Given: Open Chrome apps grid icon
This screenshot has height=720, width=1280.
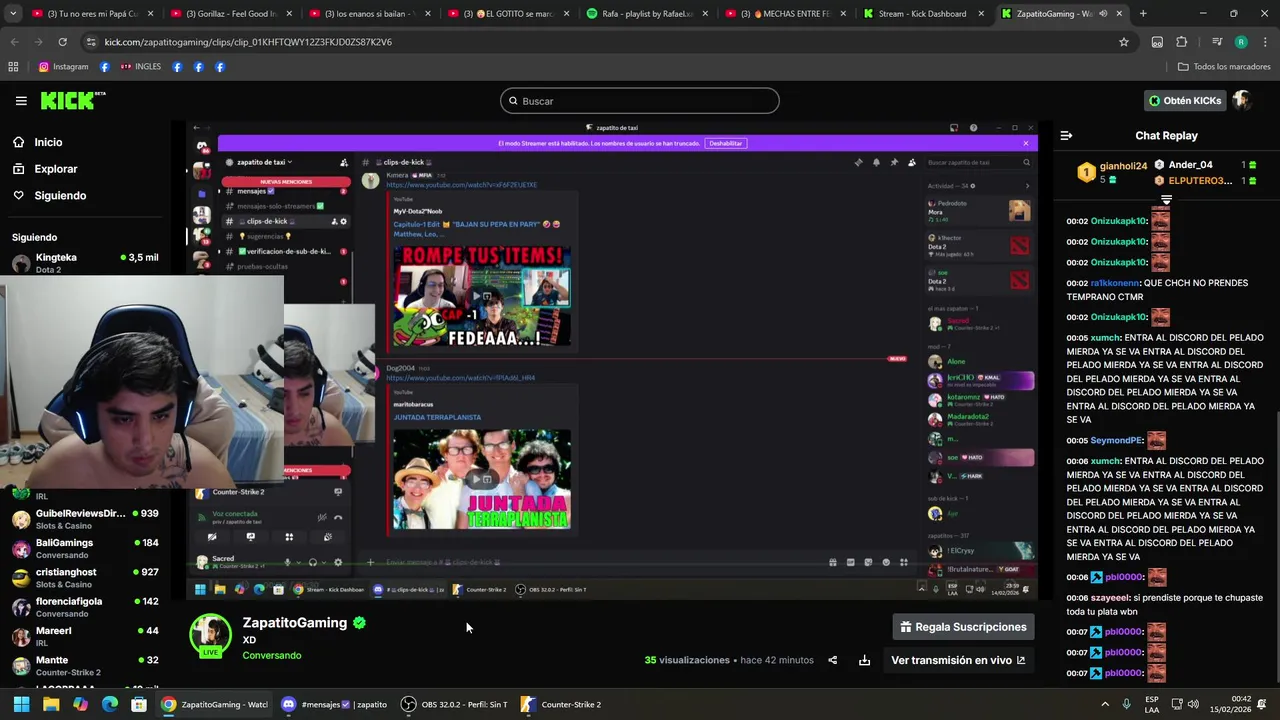Looking at the screenshot, I should coord(13,67).
